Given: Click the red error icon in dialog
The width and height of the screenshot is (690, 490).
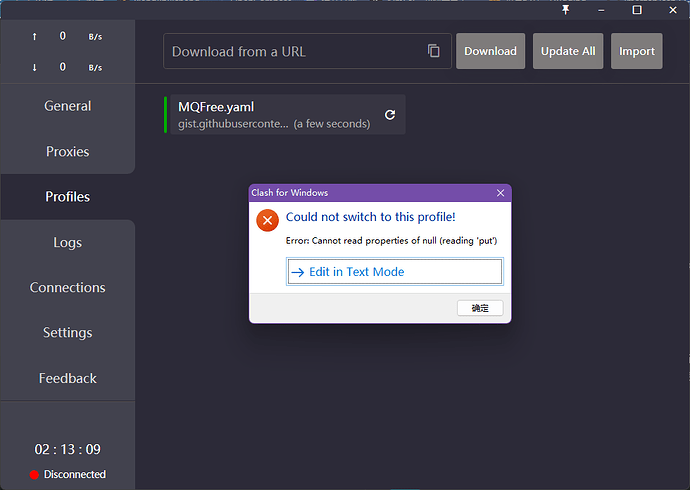Looking at the screenshot, I should 268,220.
